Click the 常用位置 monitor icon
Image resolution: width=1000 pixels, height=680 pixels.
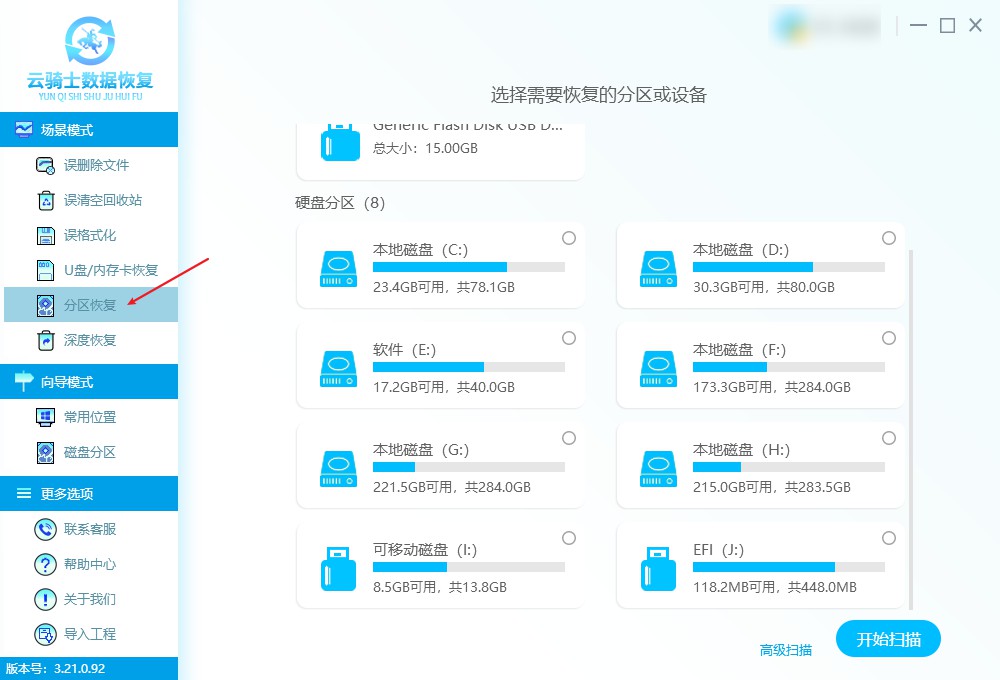[45, 417]
